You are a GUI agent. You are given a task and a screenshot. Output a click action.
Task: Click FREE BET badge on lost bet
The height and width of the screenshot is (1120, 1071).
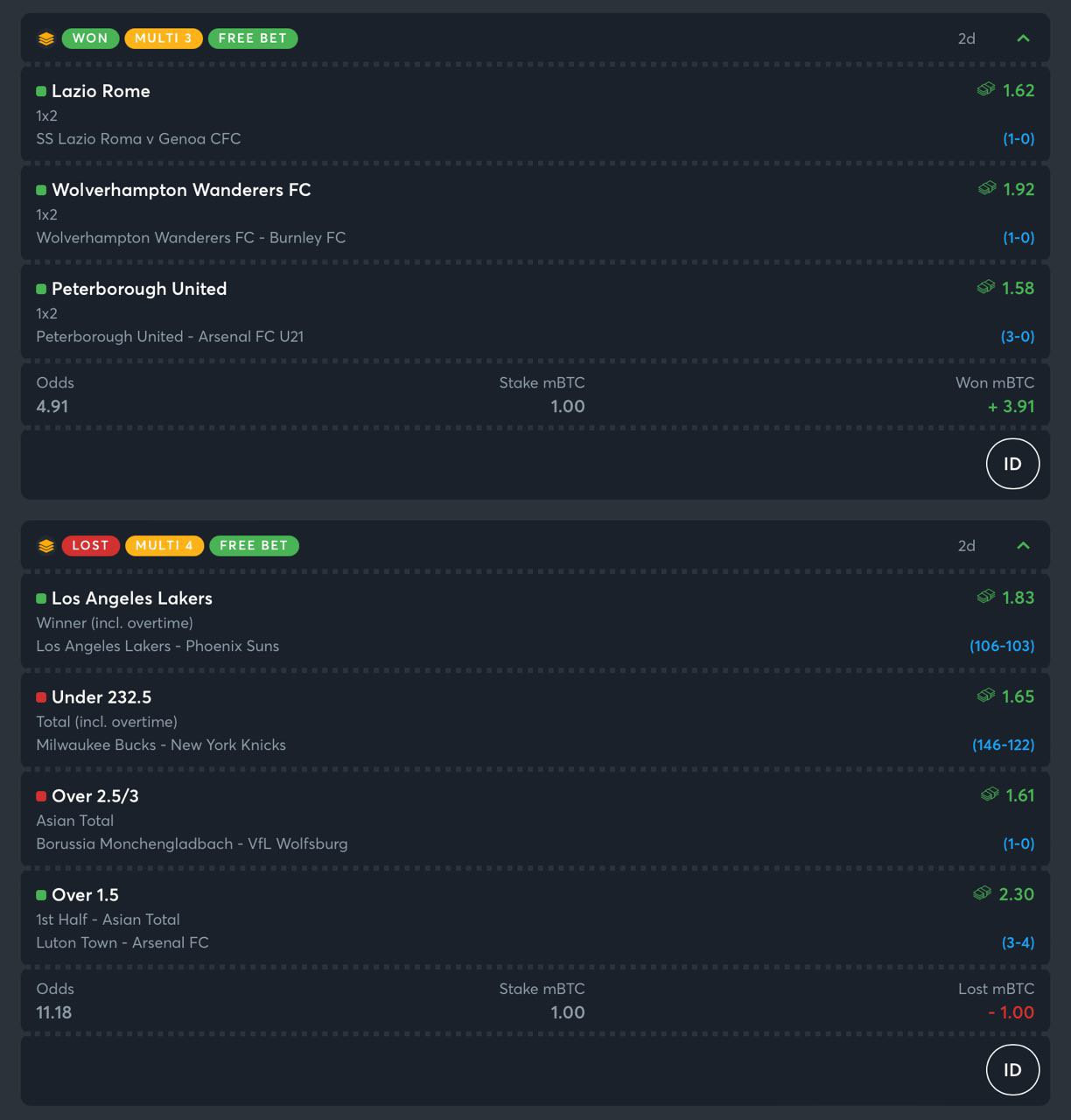click(x=254, y=546)
